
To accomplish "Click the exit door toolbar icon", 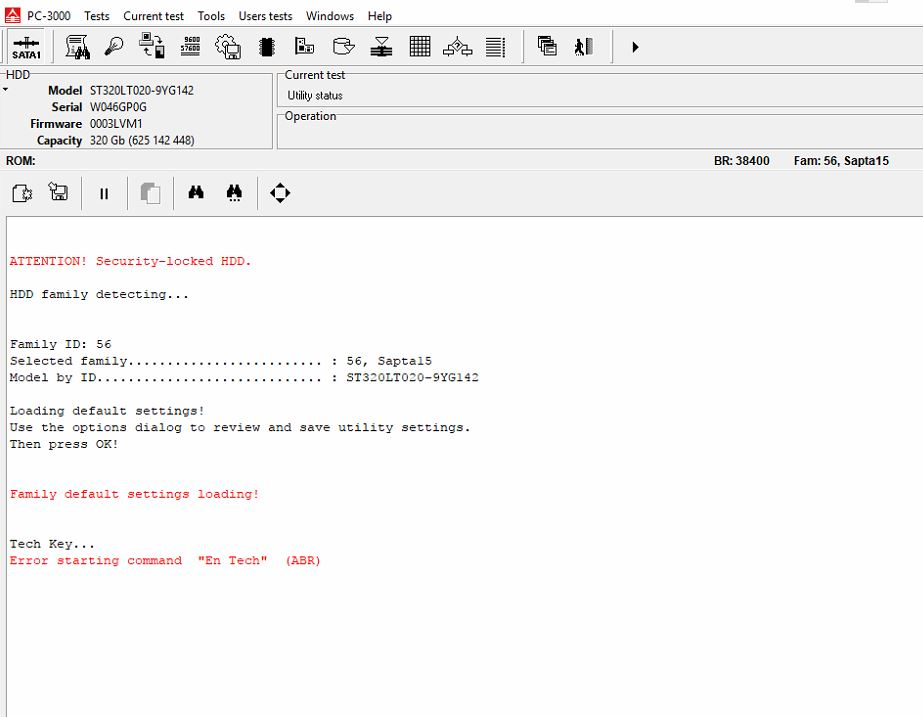I will click(x=584, y=46).
